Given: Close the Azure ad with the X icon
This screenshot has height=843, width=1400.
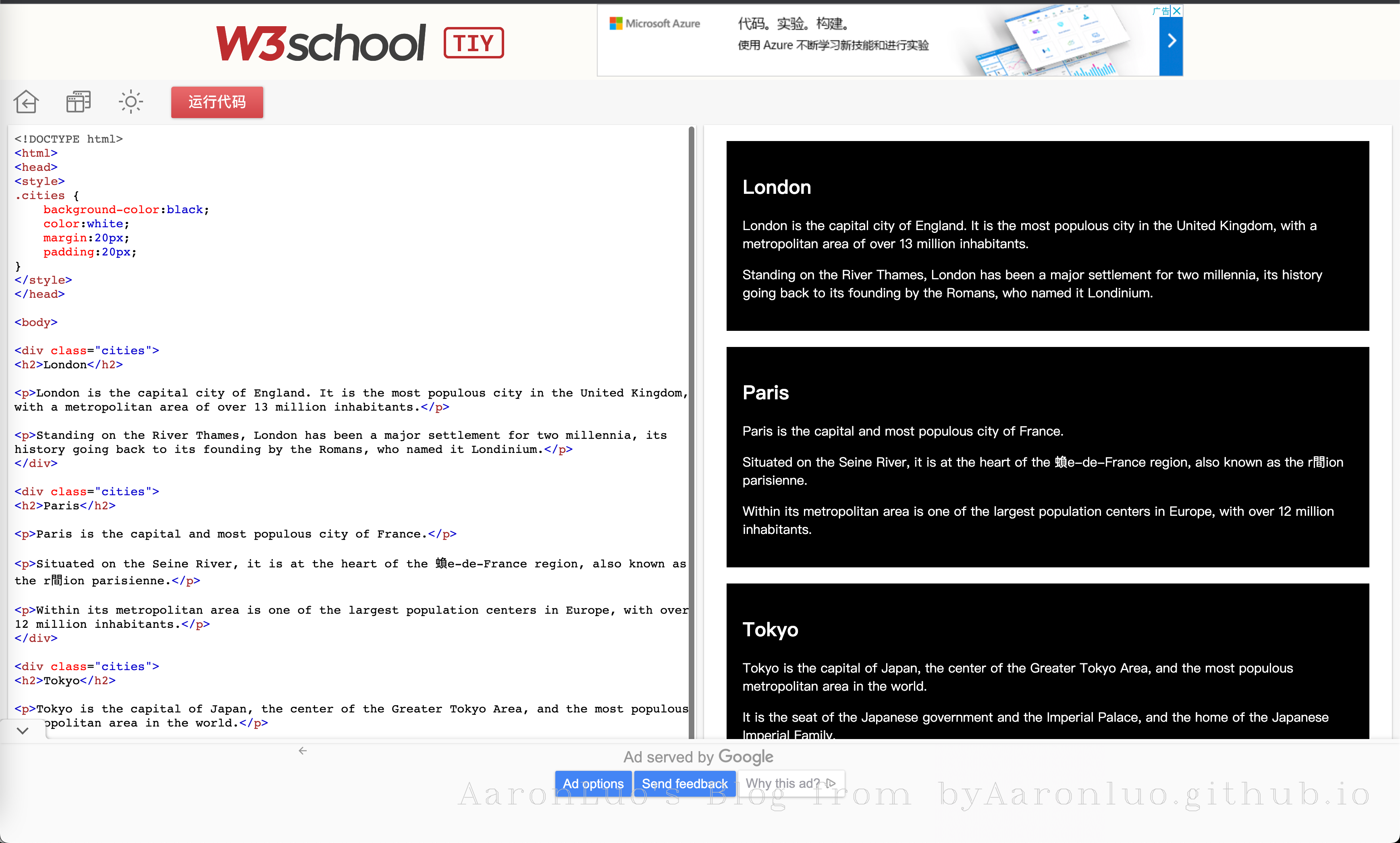Looking at the screenshot, I should click(1177, 11).
